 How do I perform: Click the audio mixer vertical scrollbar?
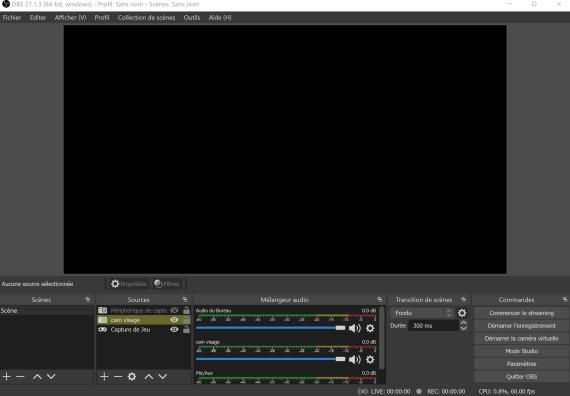pyautogui.click(x=382, y=338)
